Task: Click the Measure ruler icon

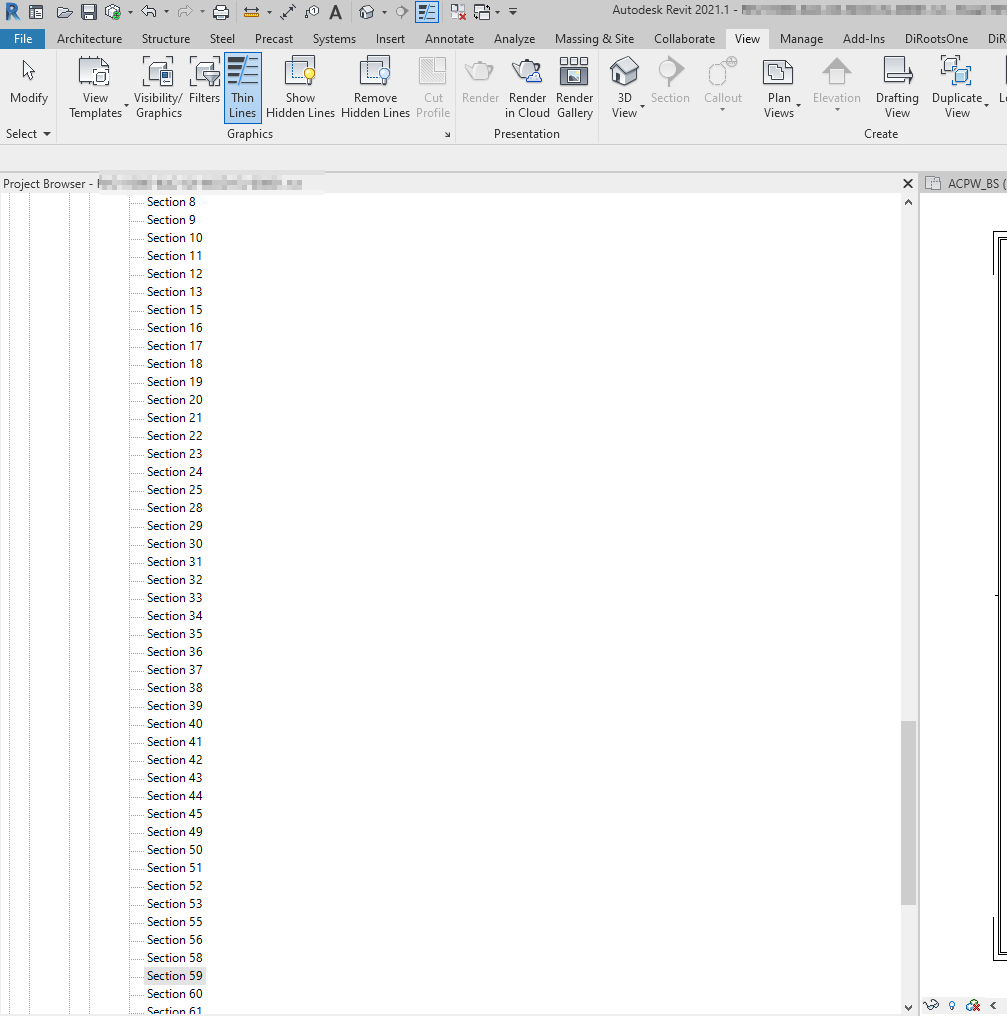Action: point(251,12)
